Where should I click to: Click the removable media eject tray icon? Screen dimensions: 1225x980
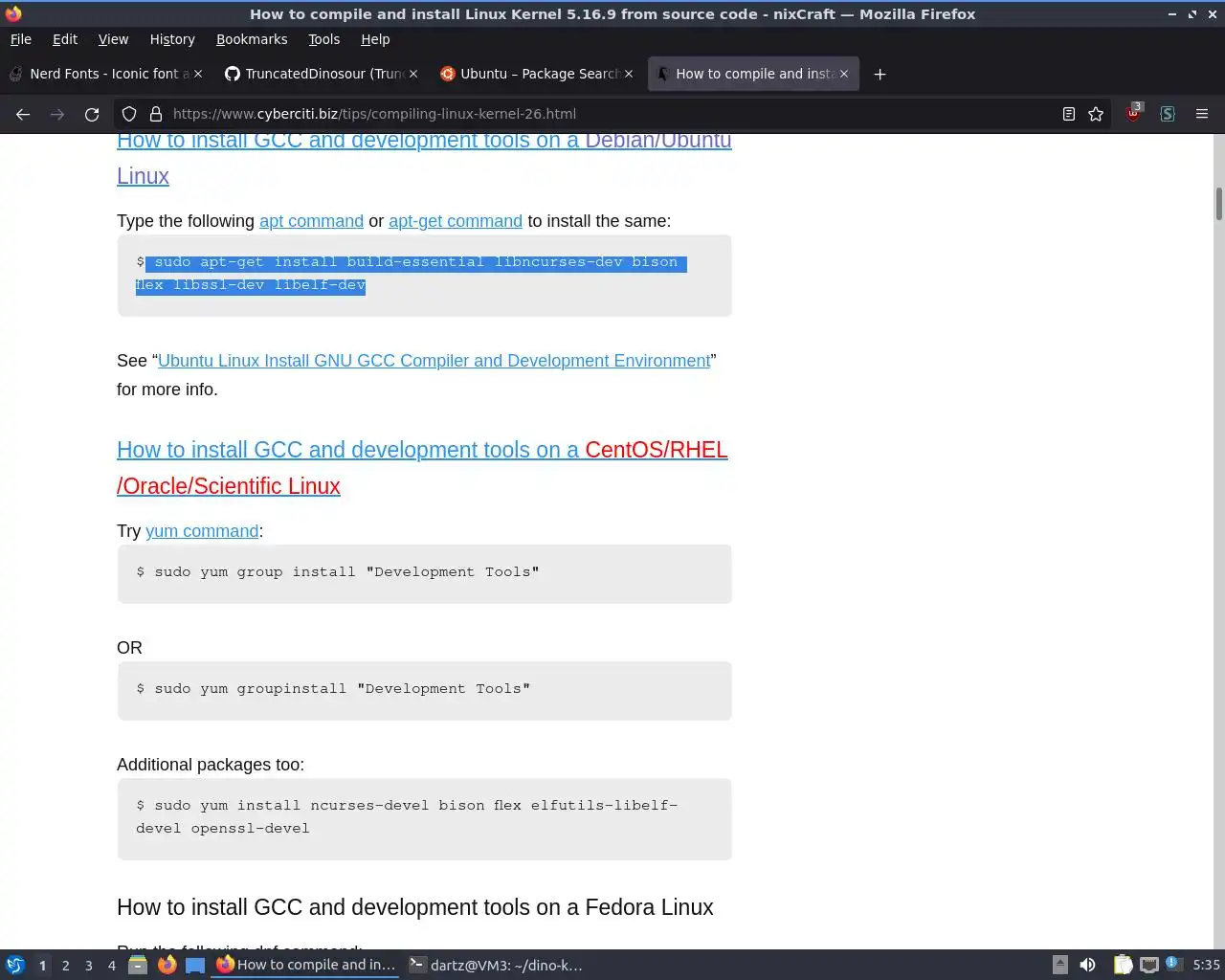pos(1060,965)
